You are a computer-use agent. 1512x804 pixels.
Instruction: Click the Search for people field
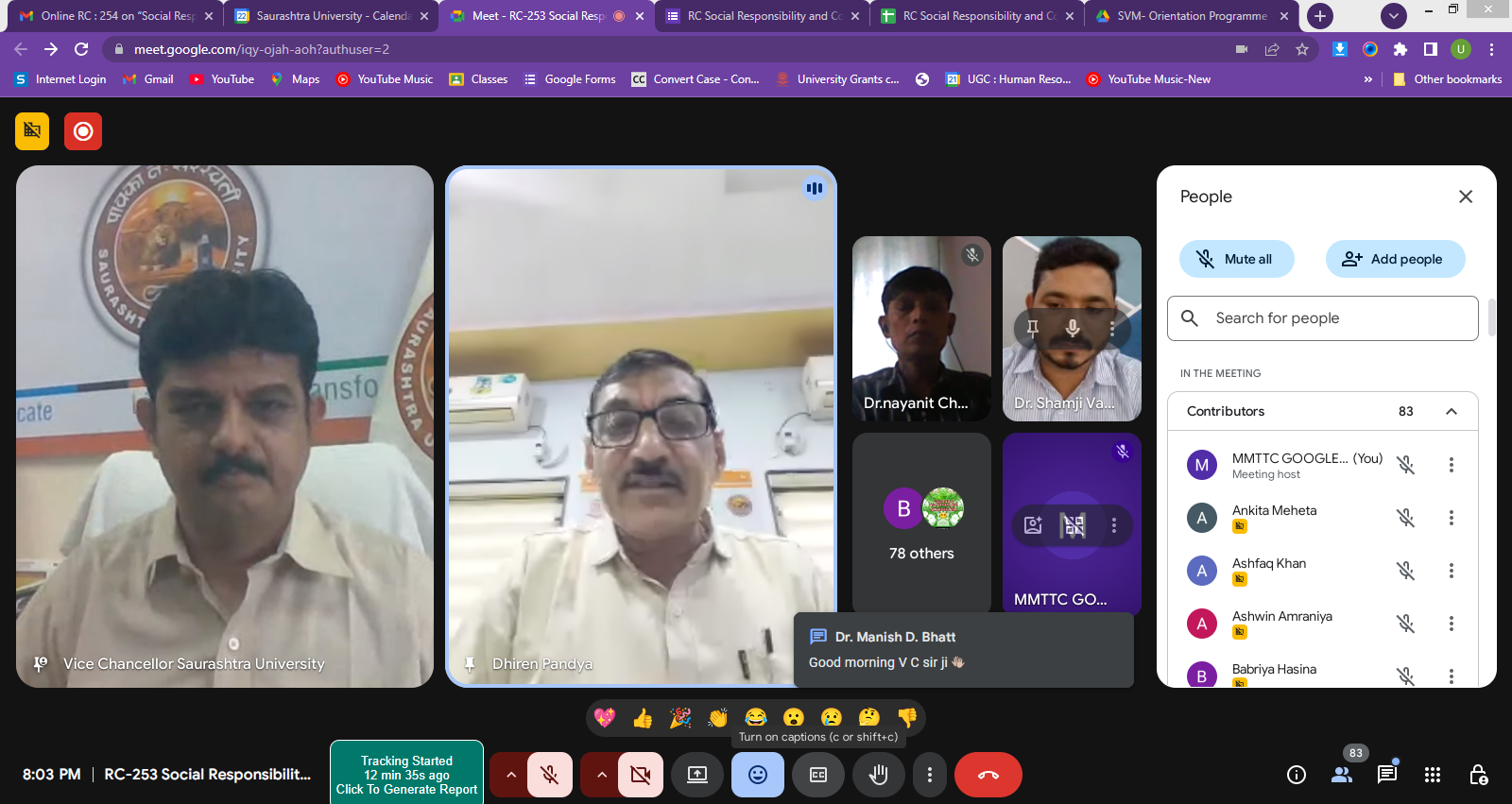(x=1323, y=318)
